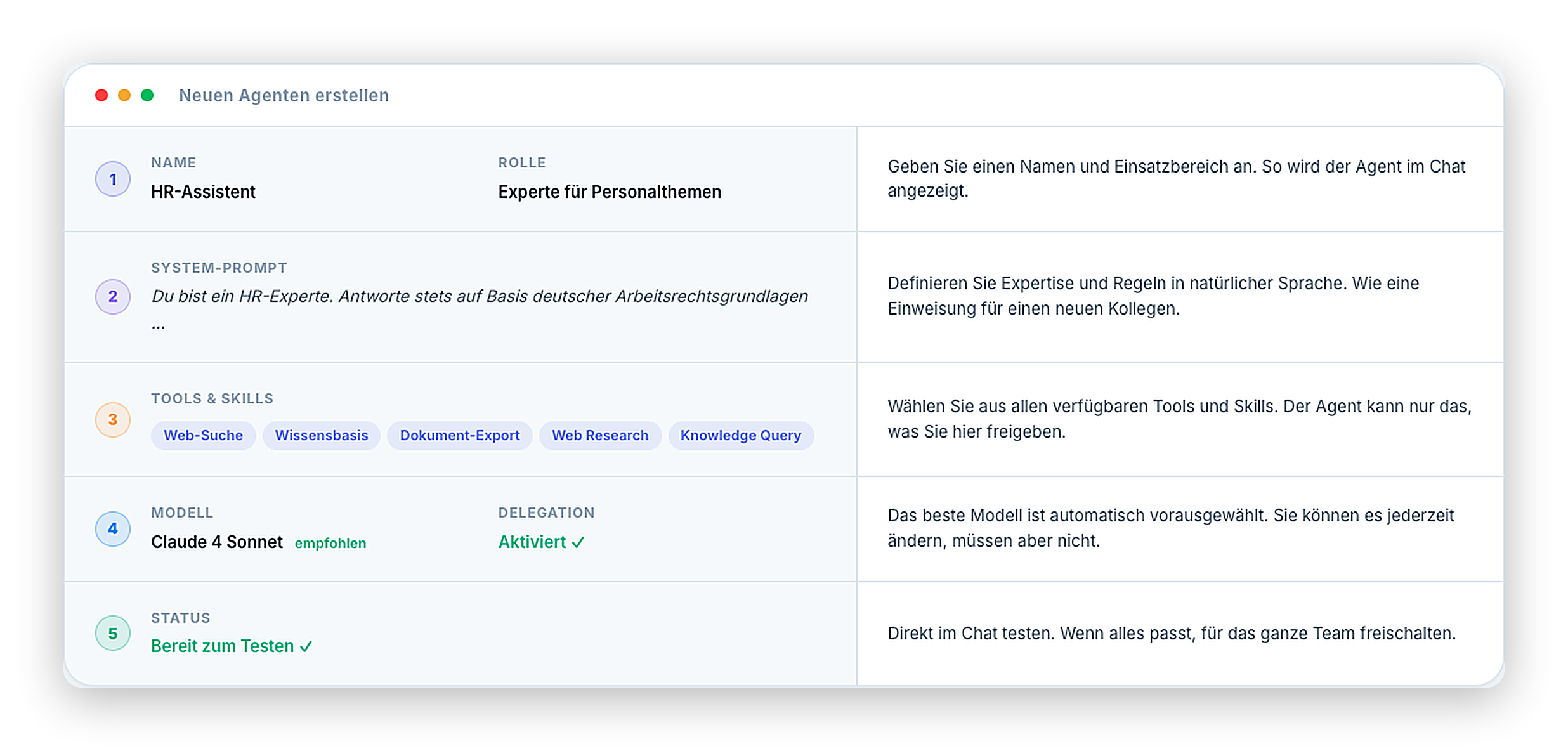Click the step 1 number circle
This screenshot has width=1568, height=751.
click(x=113, y=180)
